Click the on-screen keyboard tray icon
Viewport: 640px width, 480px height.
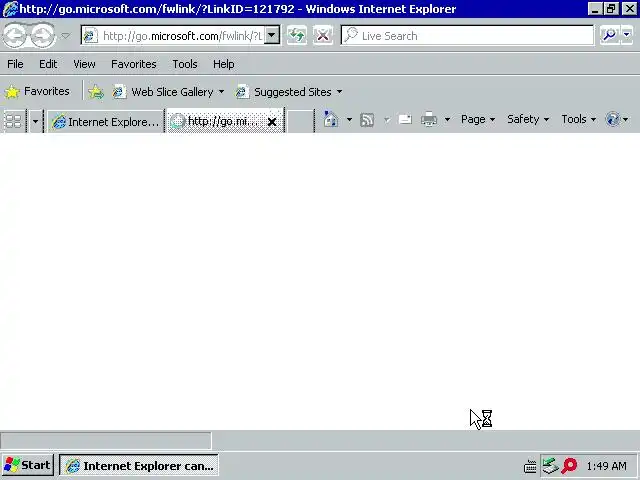pos(530,466)
